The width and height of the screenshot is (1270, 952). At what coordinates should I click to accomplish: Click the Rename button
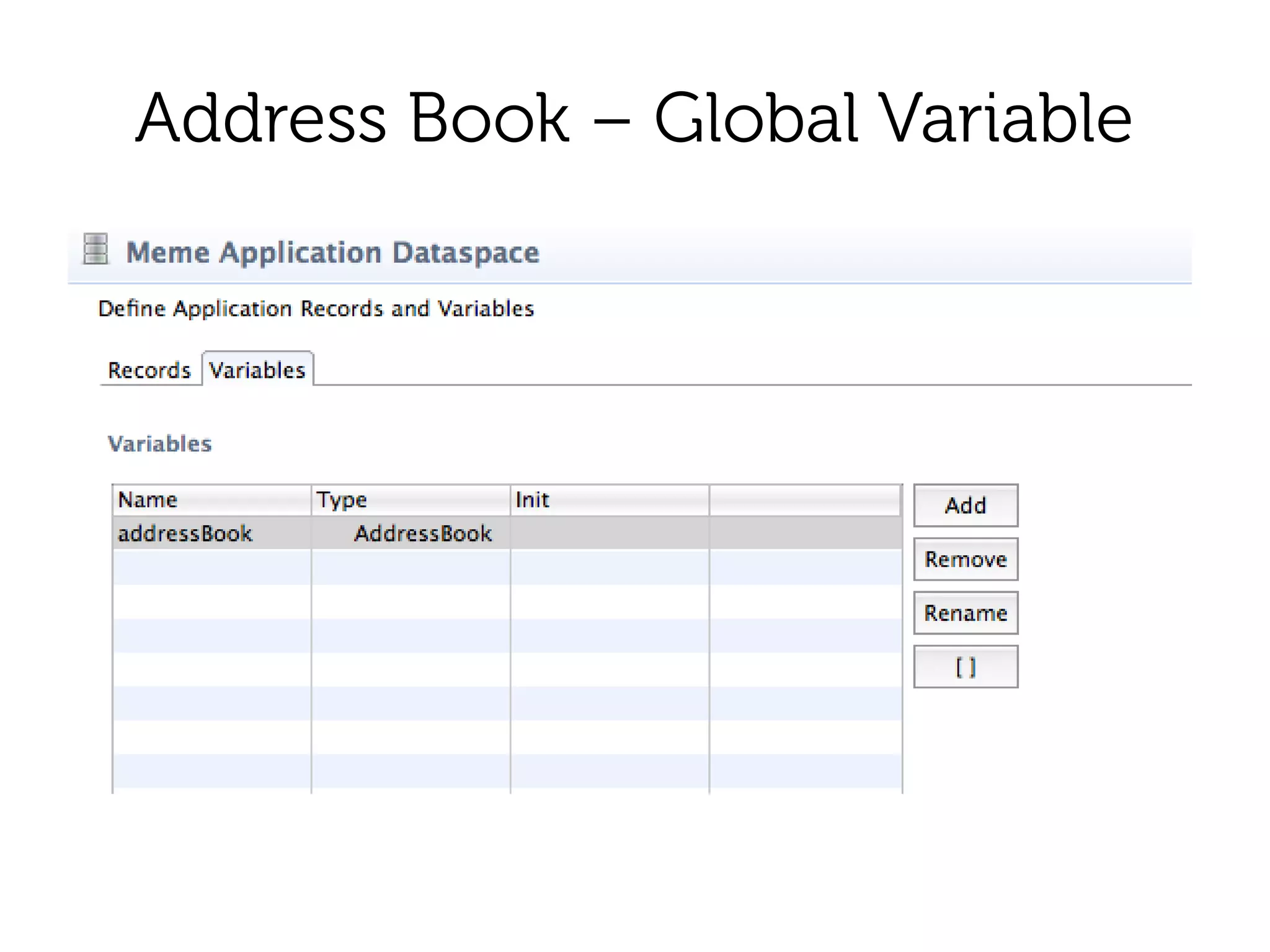pos(966,613)
